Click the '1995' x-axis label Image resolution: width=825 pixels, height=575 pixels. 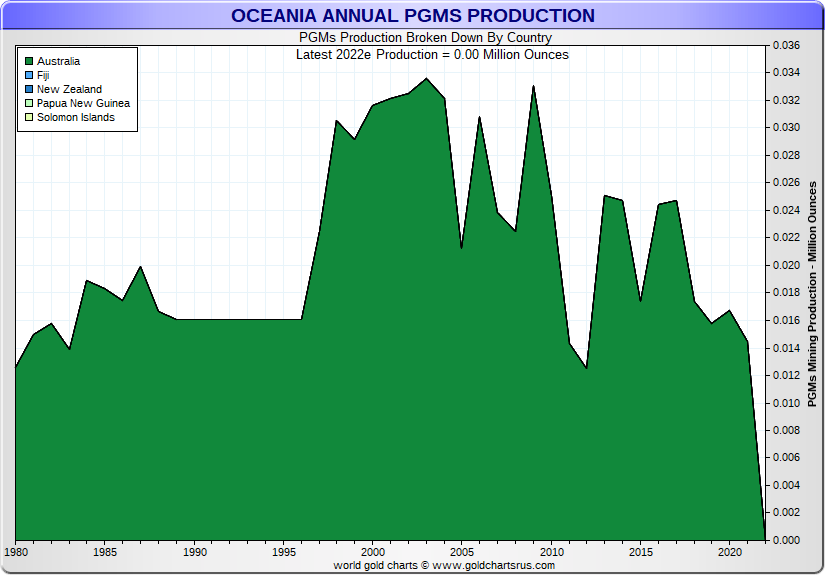[x=284, y=552]
